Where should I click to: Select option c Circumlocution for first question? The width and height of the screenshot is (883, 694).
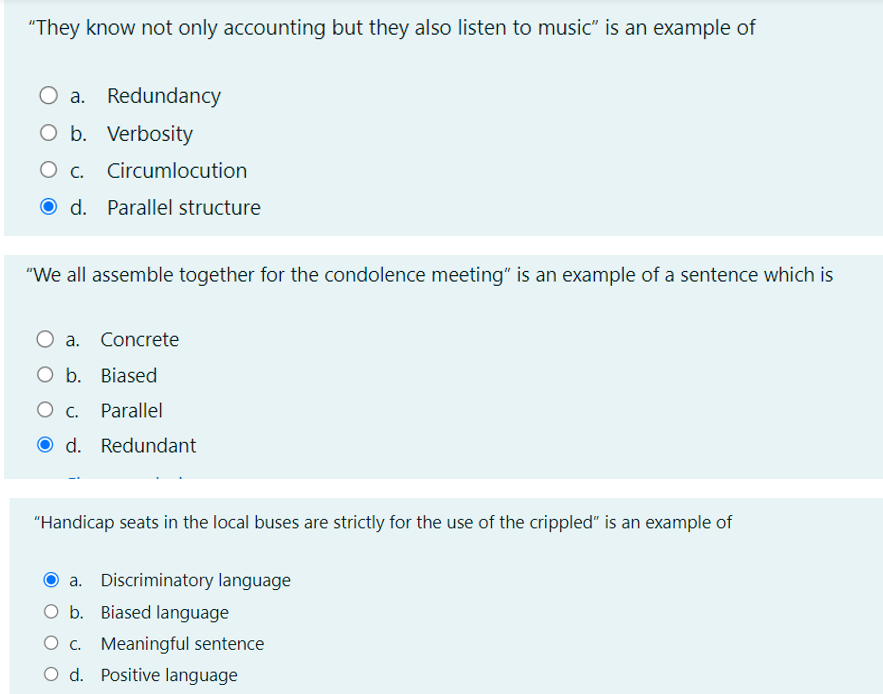point(47,169)
